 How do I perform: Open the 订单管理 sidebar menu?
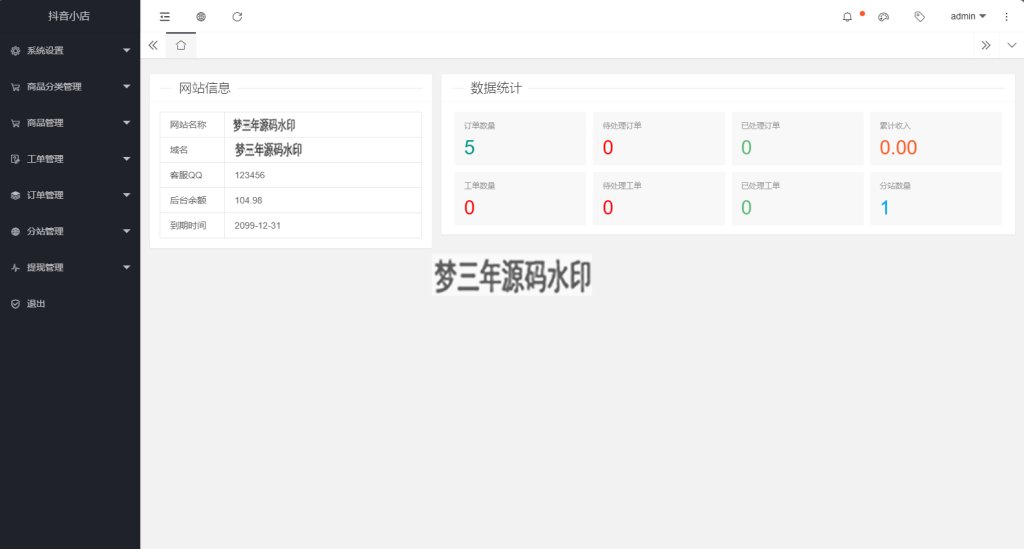pyautogui.click(x=70, y=195)
